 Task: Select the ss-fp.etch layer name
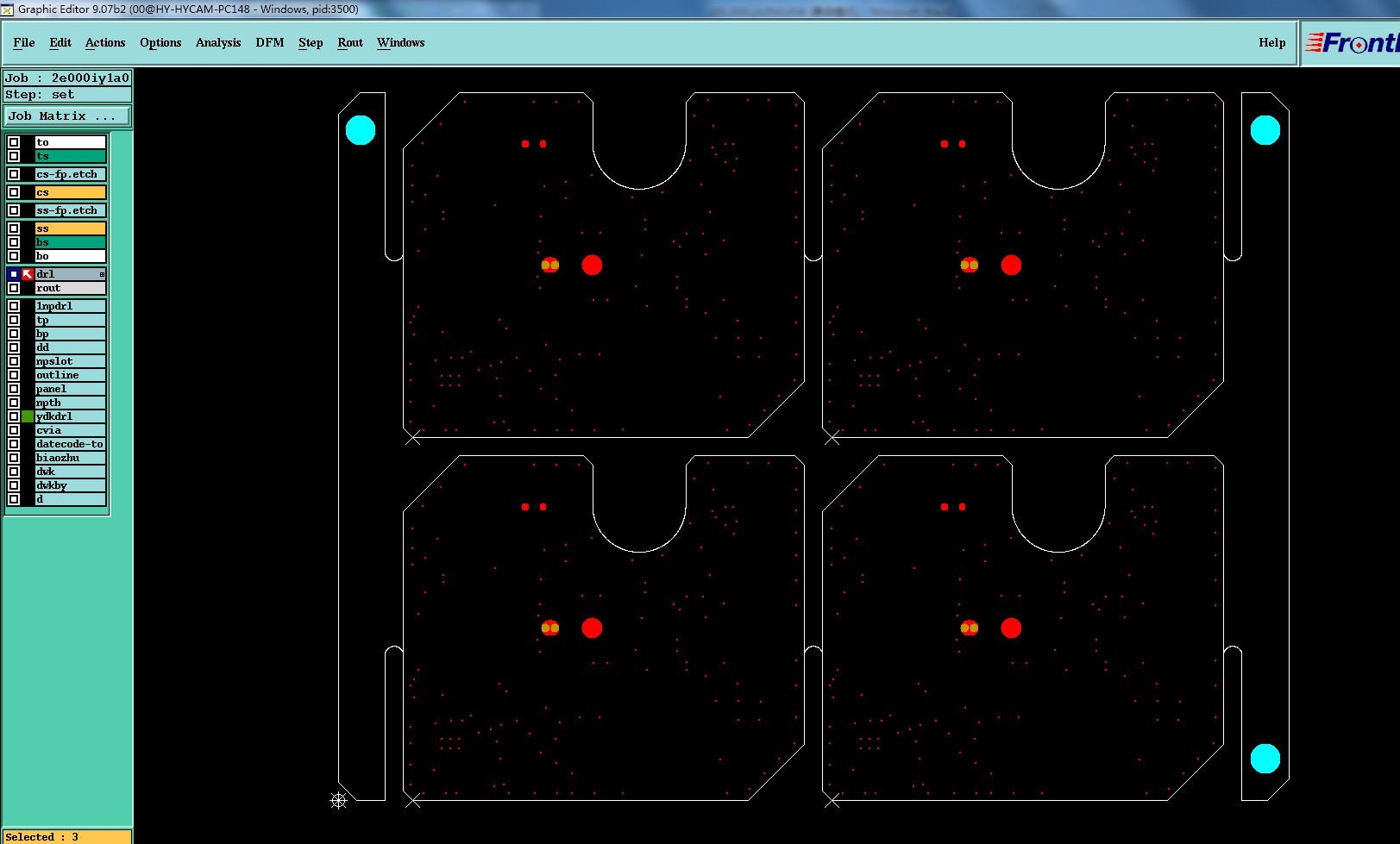(x=71, y=210)
